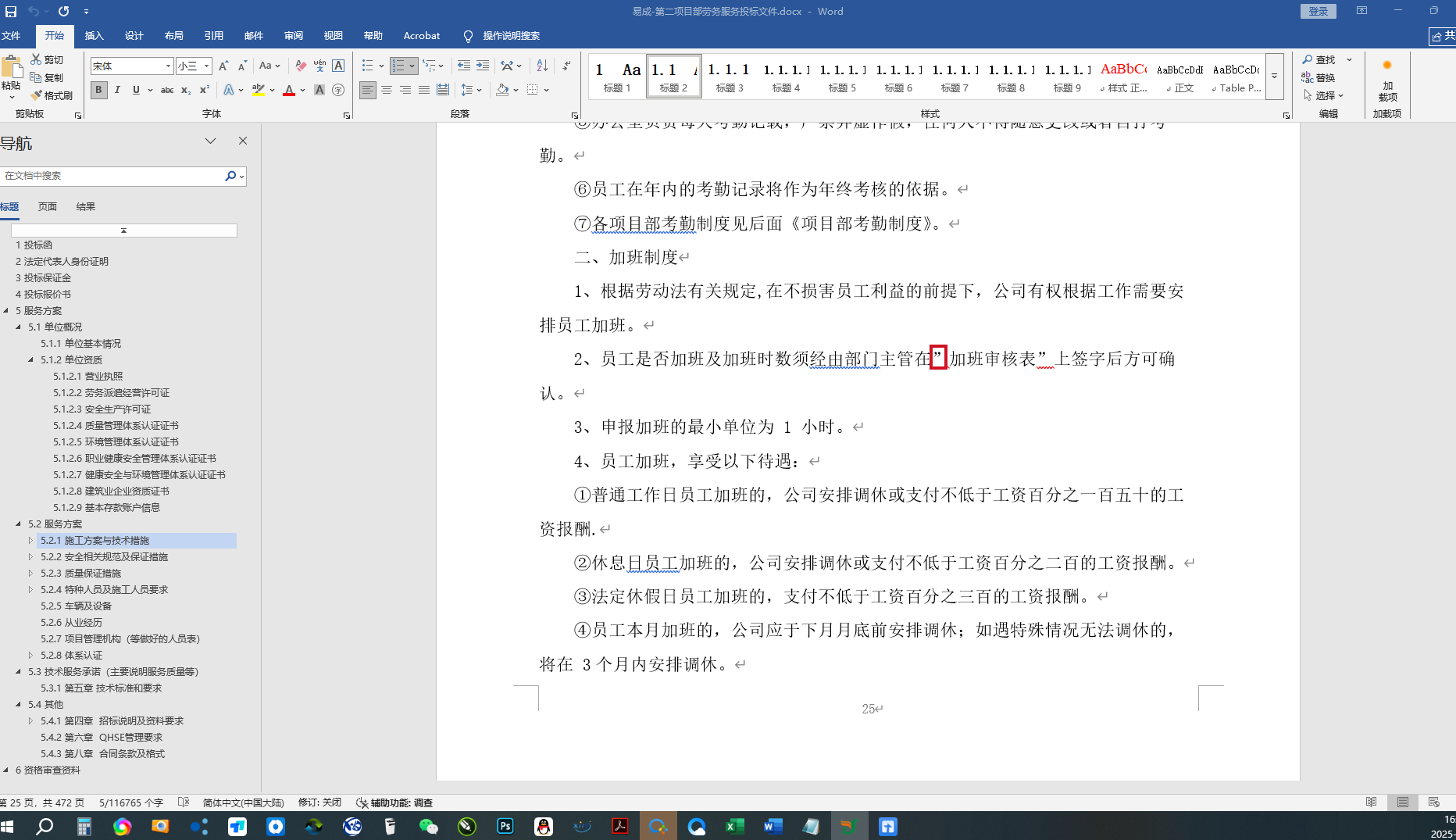Activate the Format Painter (格式刷)
Screen dimensions: 1456x840
tap(36, 95)
